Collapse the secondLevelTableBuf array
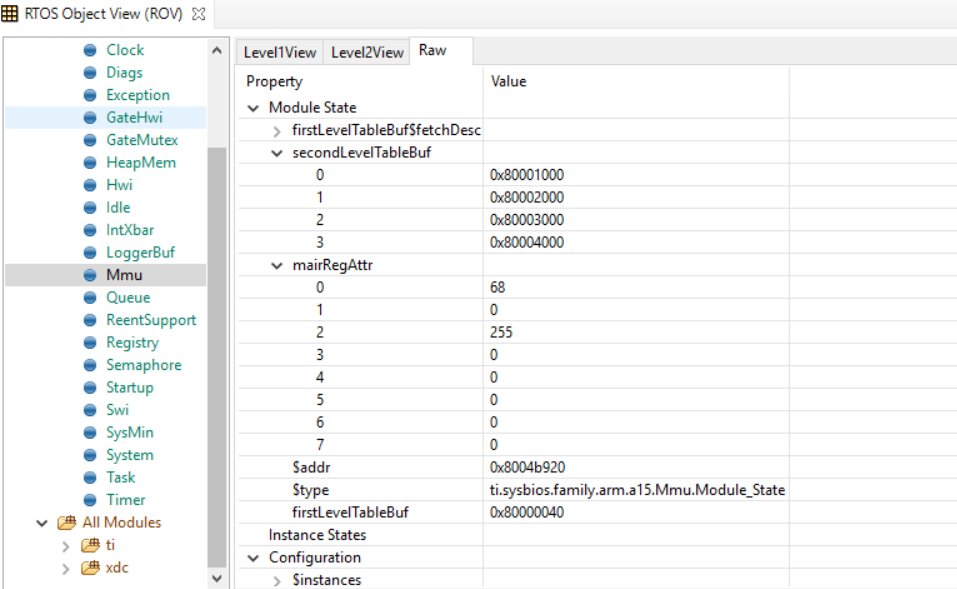Viewport: 957px width, 589px height. [276, 153]
